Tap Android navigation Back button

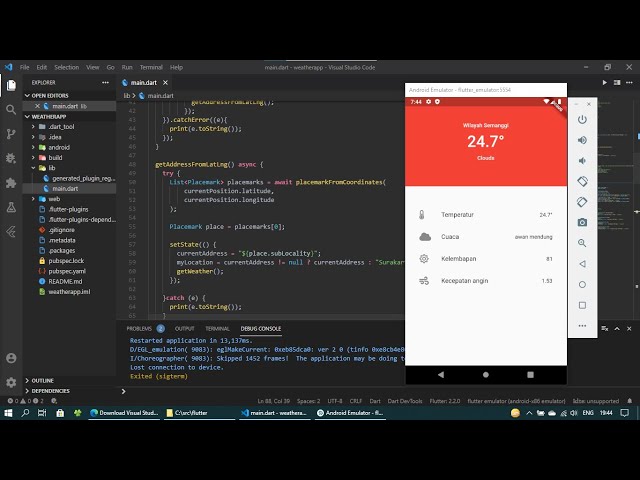pyautogui.click(x=441, y=375)
